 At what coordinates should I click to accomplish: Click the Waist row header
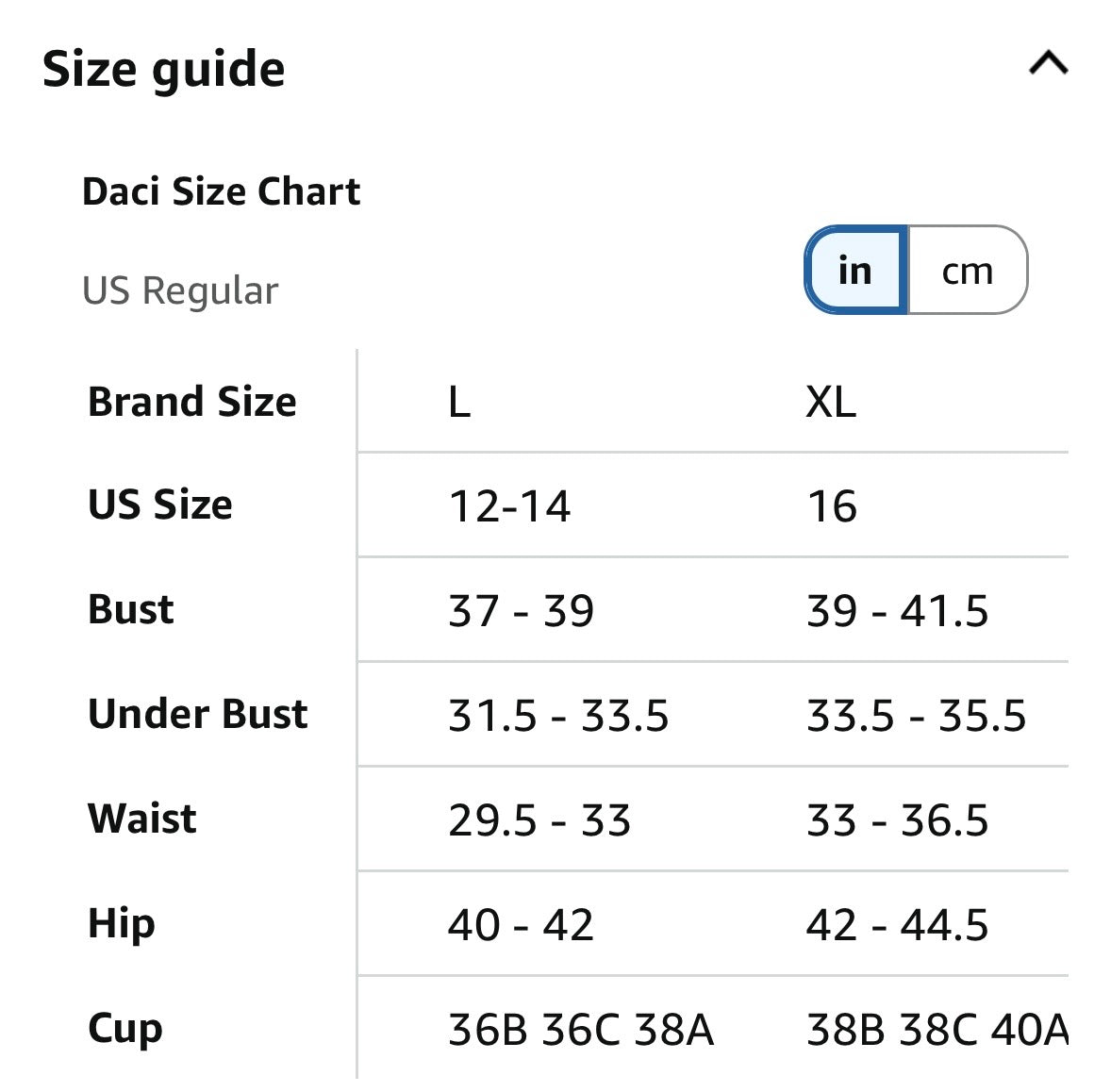point(141,819)
